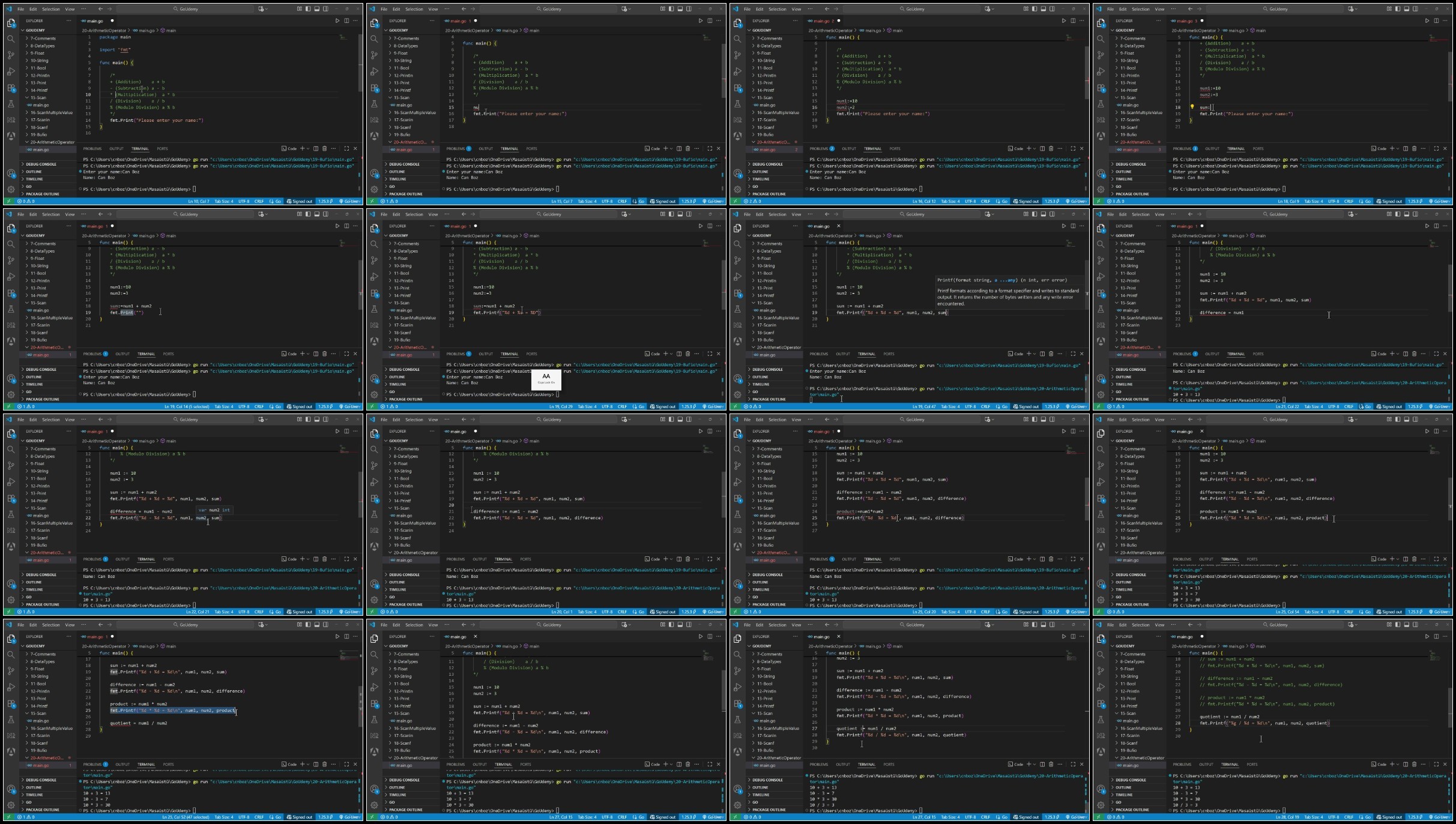Switch to PROBLEMS tab in 'var num2 int' window

92,559
